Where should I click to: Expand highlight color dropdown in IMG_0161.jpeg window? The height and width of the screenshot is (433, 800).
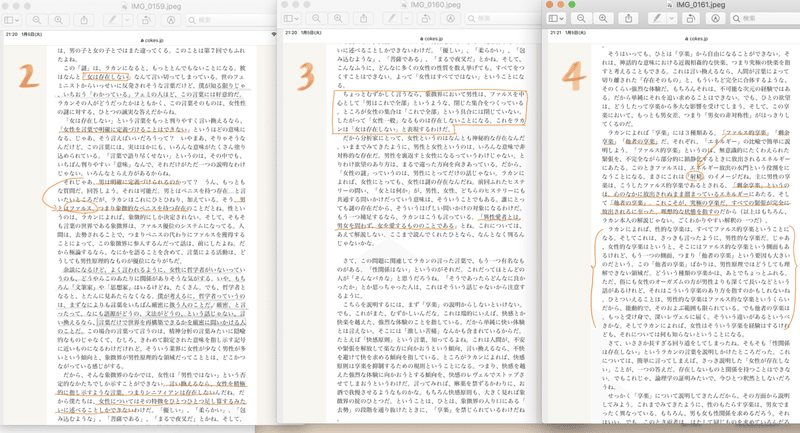click(672, 18)
